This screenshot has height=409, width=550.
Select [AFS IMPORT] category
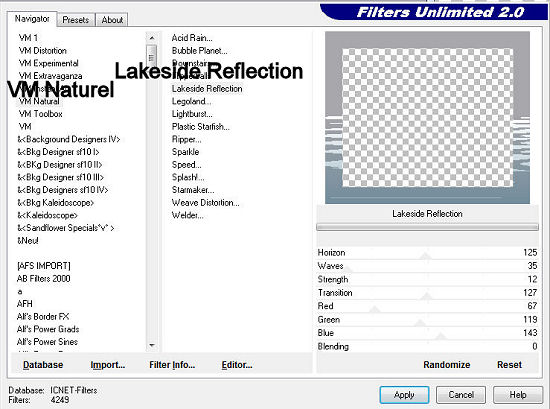point(43,266)
